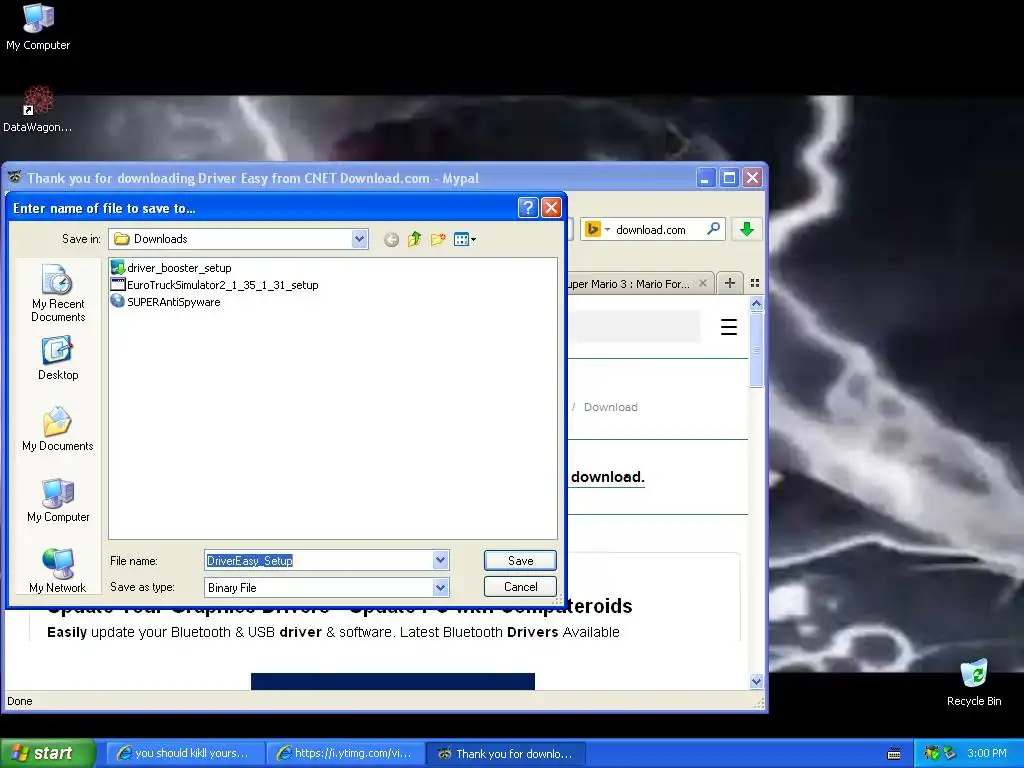This screenshot has width=1024, height=768.
Task: Switch to https://i.ytimg.com taskbar window
Action: tap(345, 754)
